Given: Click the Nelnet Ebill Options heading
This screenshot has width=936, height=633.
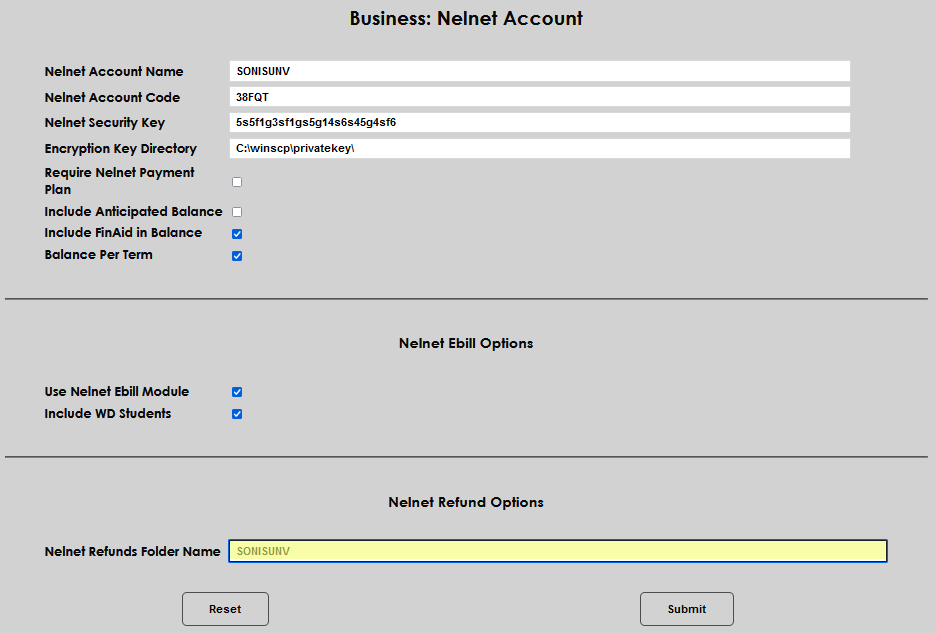Looking at the screenshot, I should (466, 343).
